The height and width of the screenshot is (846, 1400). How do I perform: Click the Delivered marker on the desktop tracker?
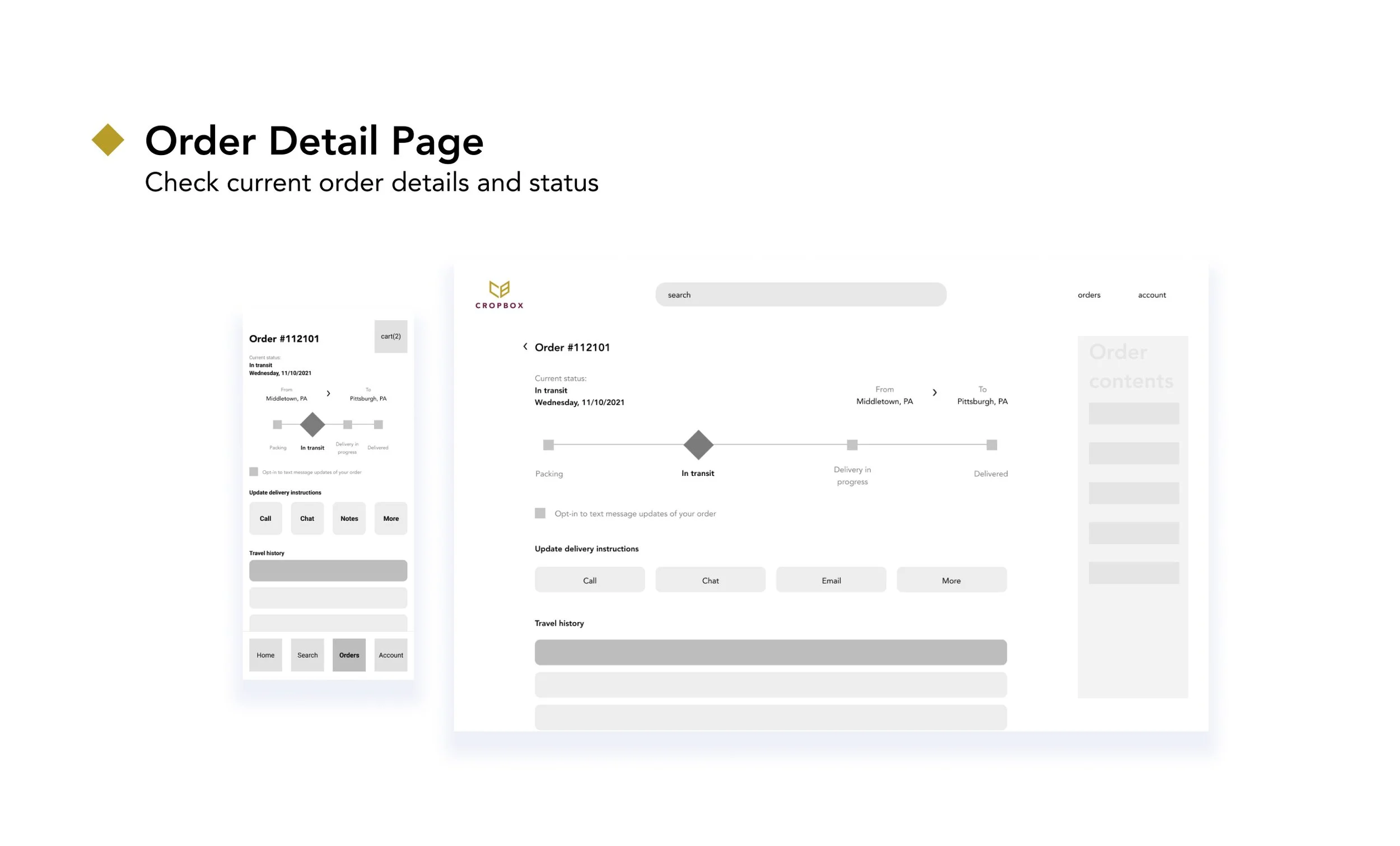[991, 445]
